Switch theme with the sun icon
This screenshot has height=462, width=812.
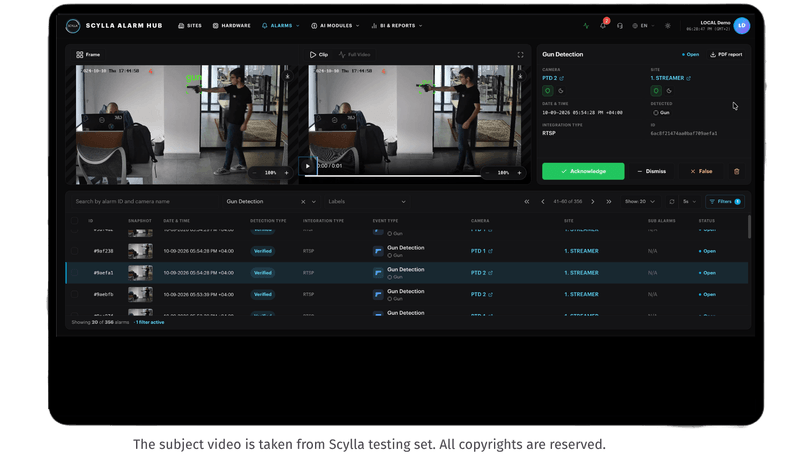[x=668, y=25]
